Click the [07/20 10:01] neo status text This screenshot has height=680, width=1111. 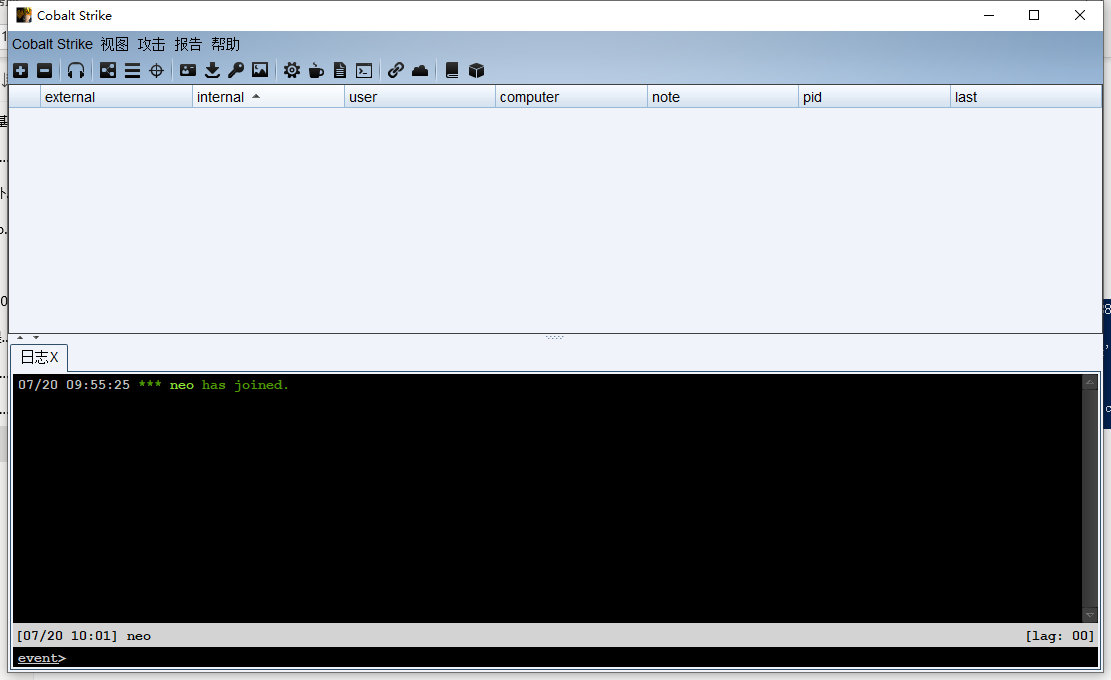click(x=84, y=635)
